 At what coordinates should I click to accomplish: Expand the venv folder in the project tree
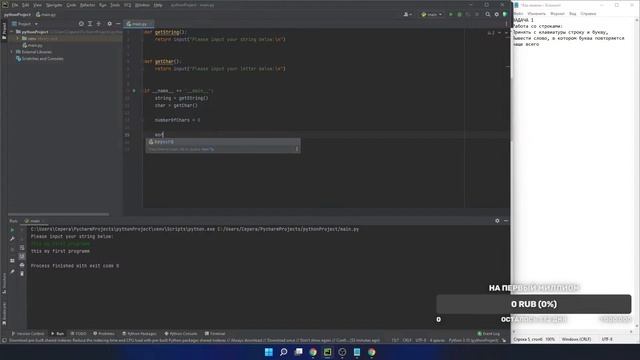pyautogui.click(x=18, y=38)
